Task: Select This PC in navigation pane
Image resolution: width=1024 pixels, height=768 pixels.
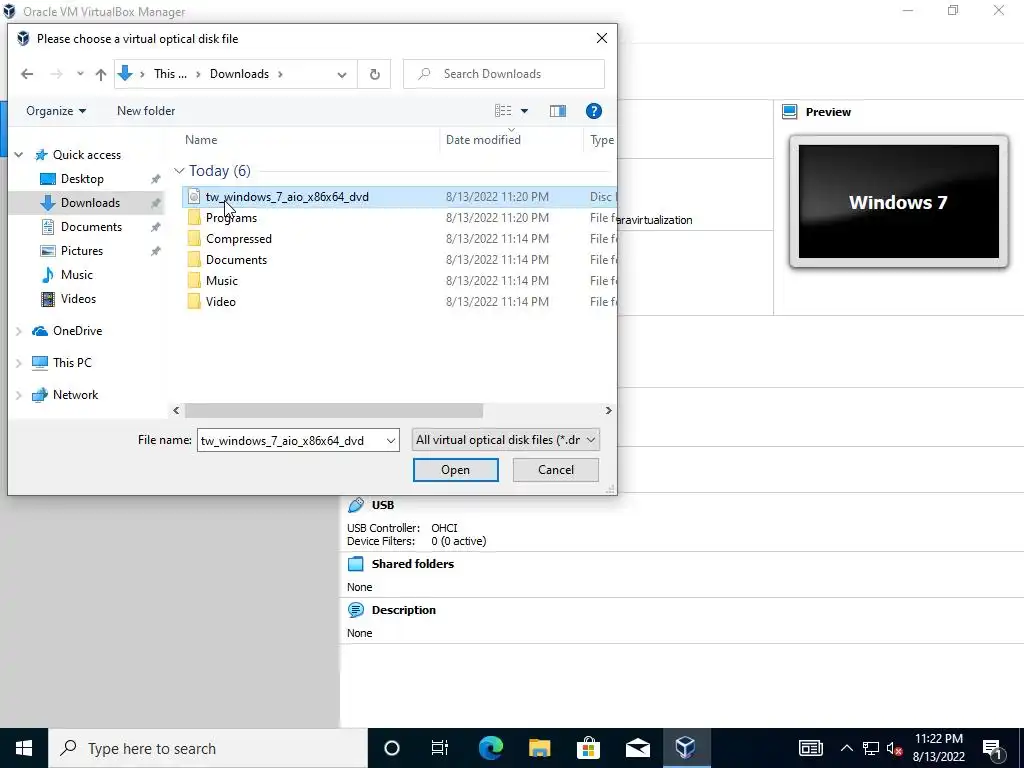Action: tap(72, 362)
